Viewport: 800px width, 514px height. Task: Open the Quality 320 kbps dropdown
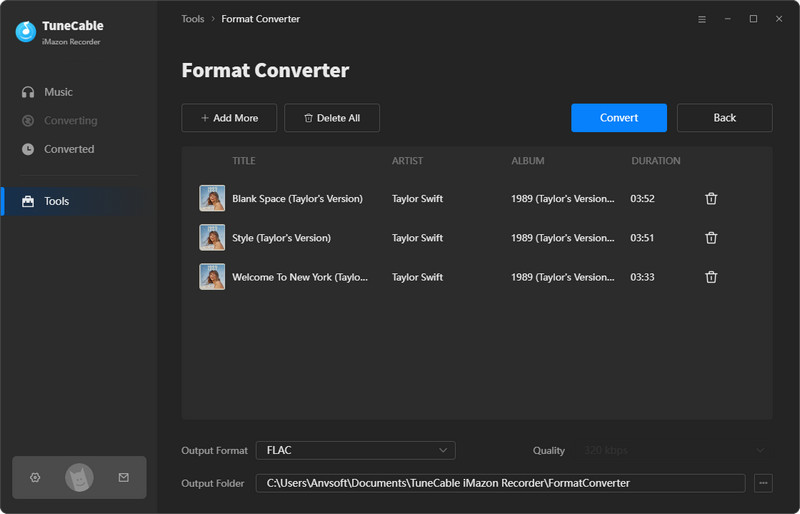674,450
